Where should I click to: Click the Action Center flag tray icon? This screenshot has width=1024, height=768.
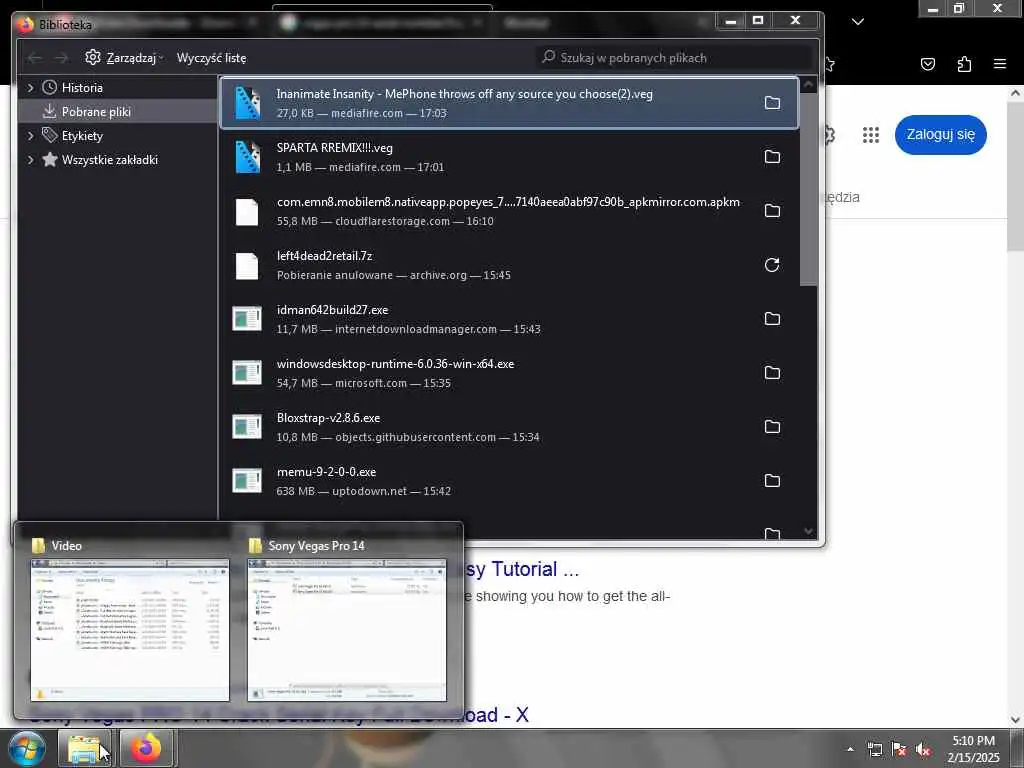pyautogui.click(x=899, y=750)
